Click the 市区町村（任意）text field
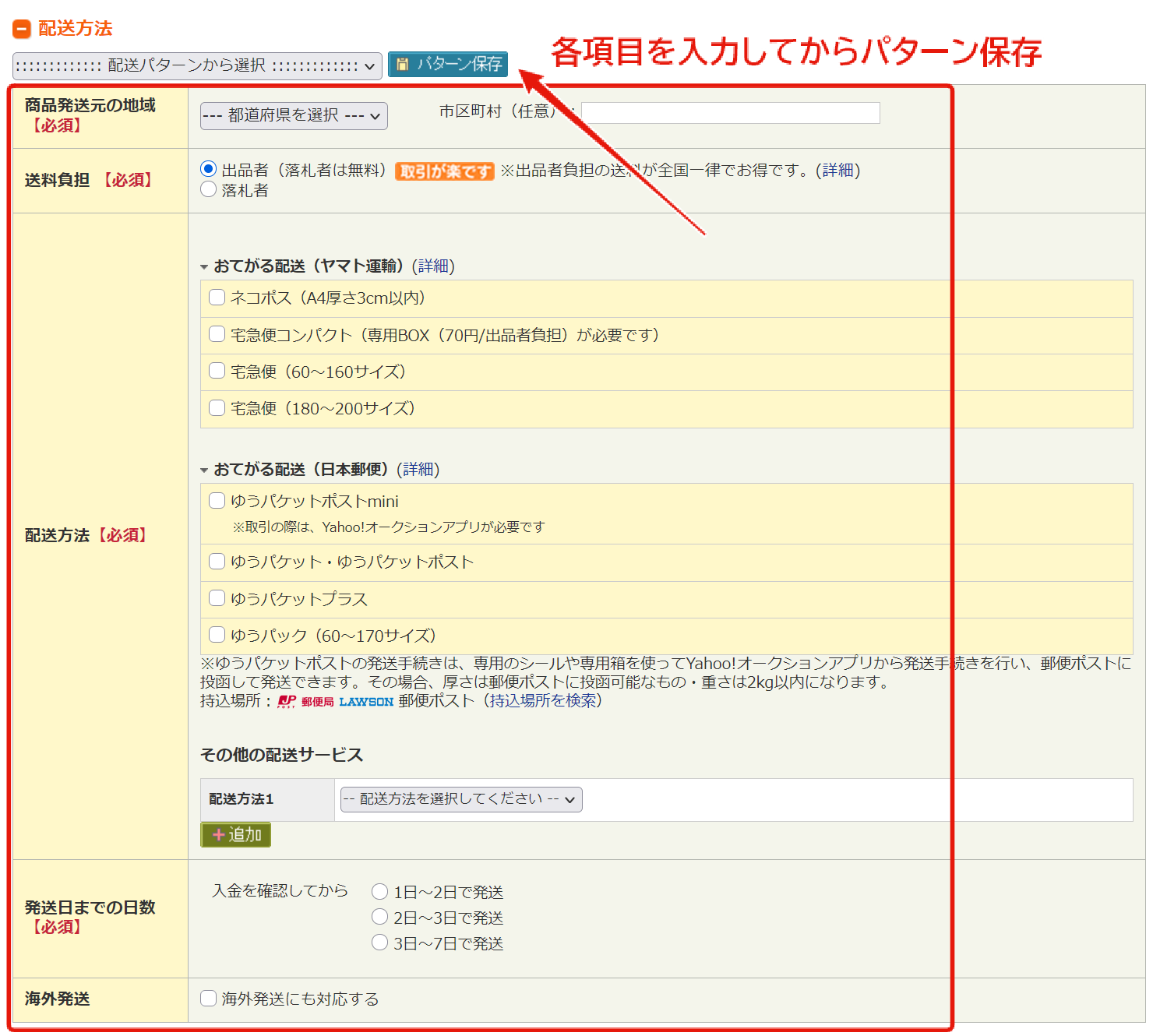This screenshot has height=1036, width=1153. [731, 113]
